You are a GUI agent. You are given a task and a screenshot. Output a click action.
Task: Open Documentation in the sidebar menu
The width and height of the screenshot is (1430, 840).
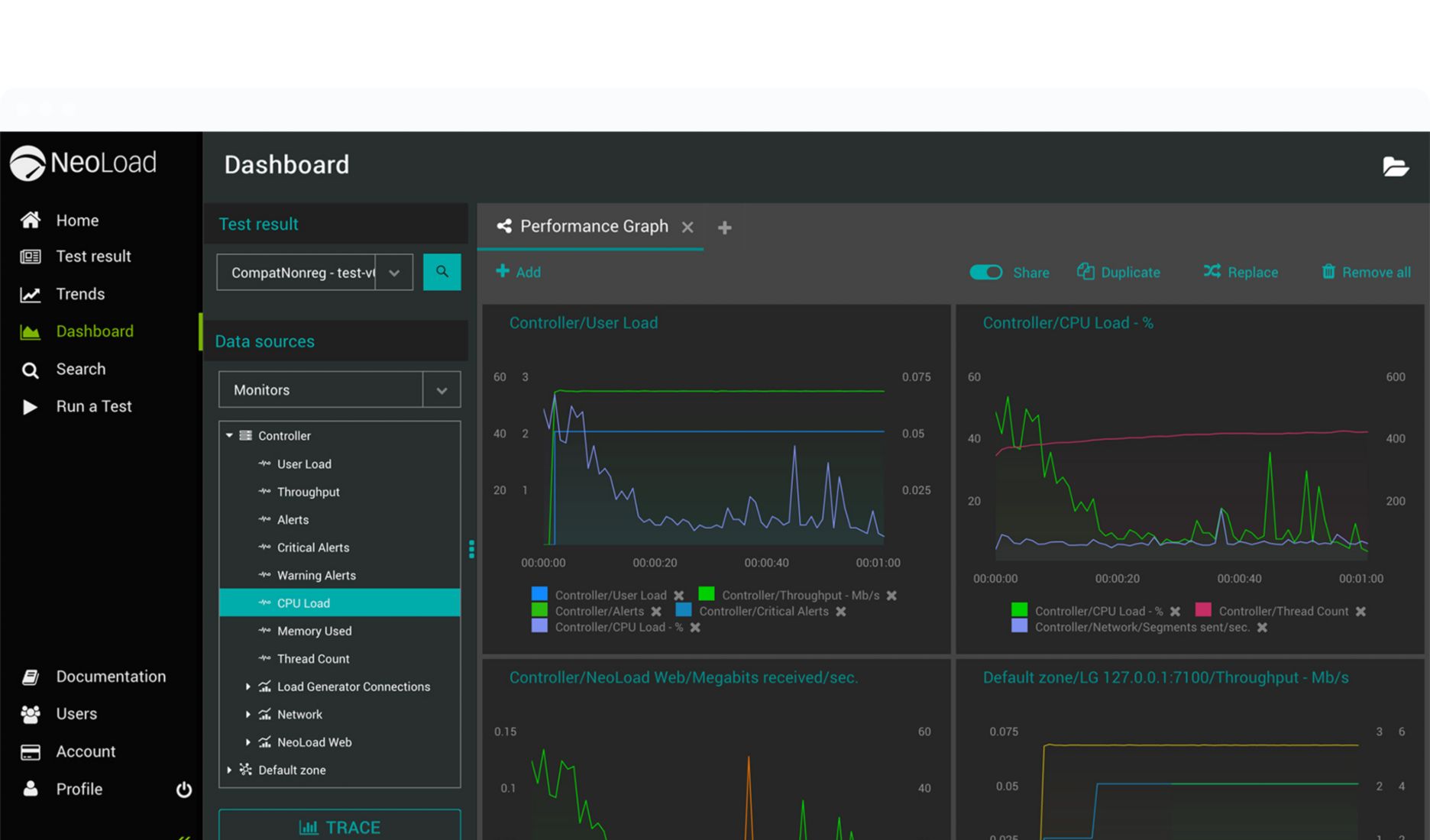[110, 677]
